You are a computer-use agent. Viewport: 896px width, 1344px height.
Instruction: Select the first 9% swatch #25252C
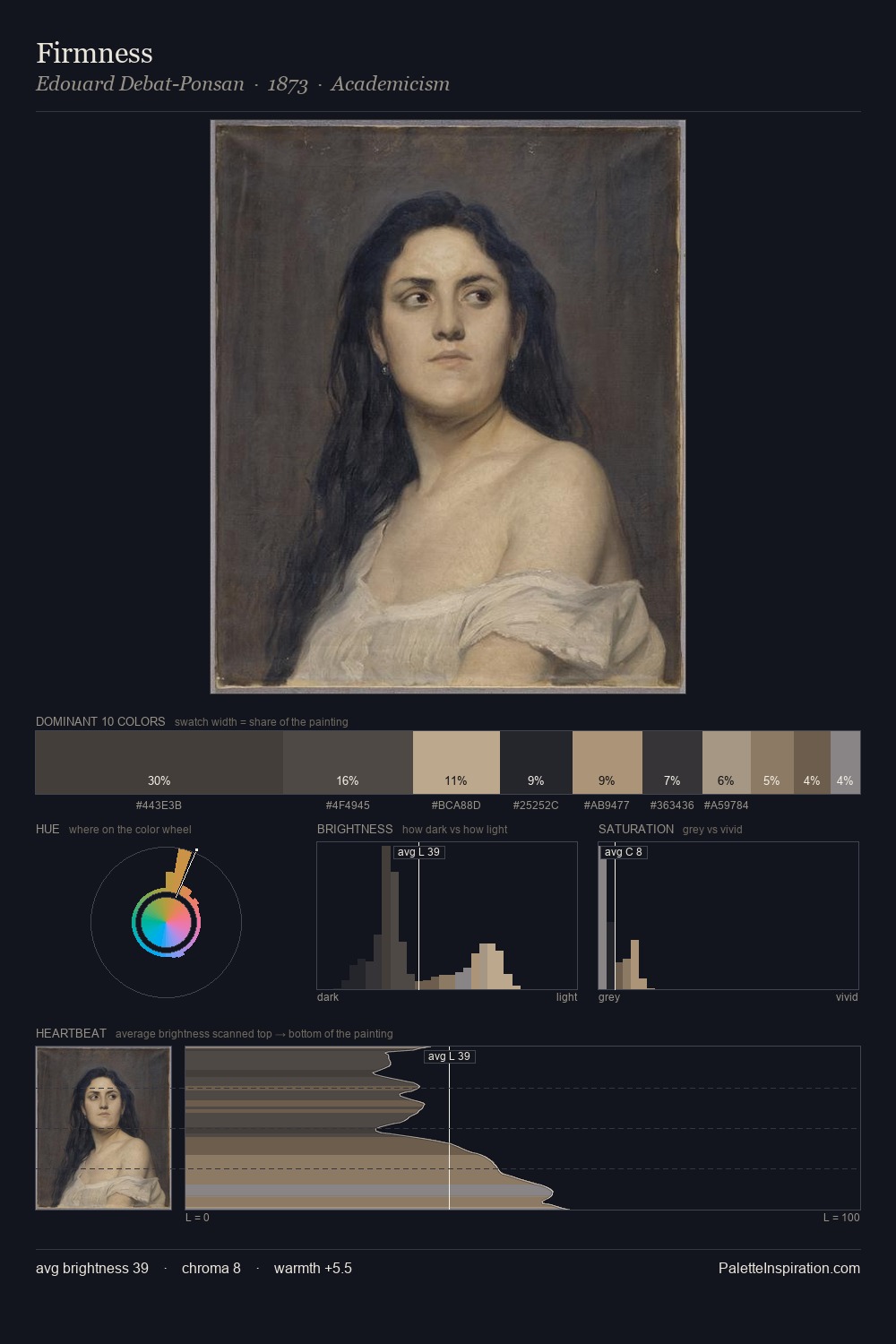(x=536, y=762)
